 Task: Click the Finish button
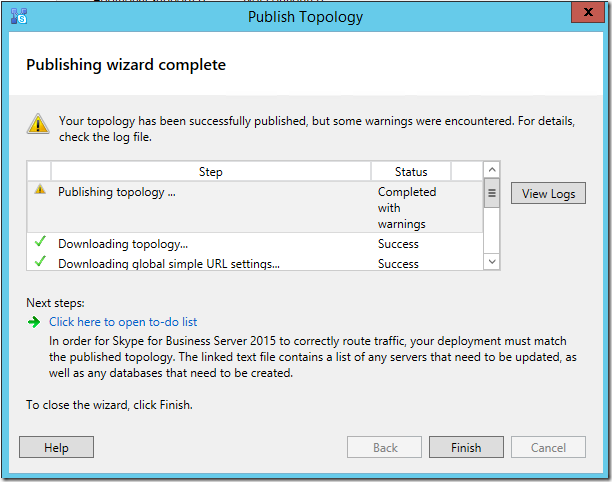click(466, 447)
